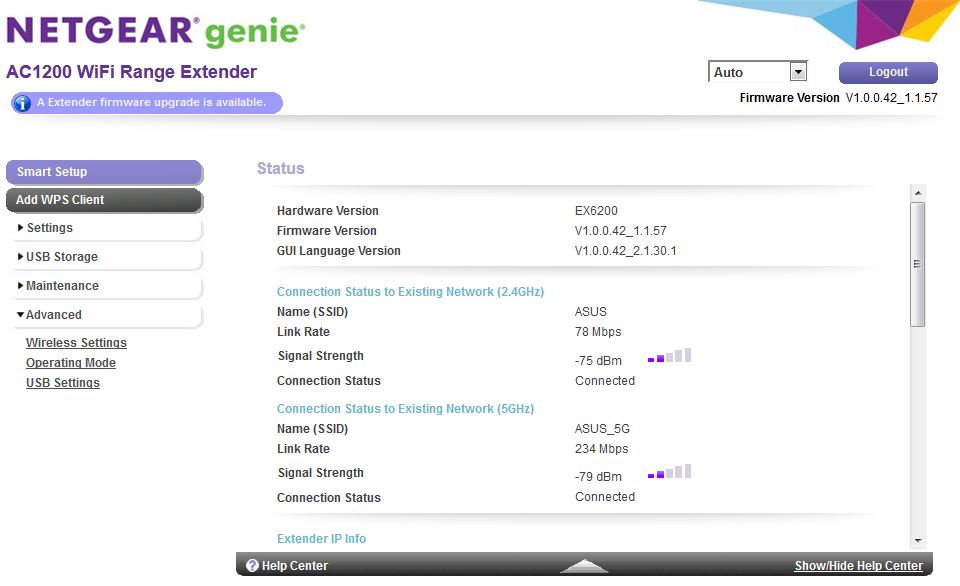Click the signal value -79 dBm
Screen dimensions: 960x586
[598, 476]
